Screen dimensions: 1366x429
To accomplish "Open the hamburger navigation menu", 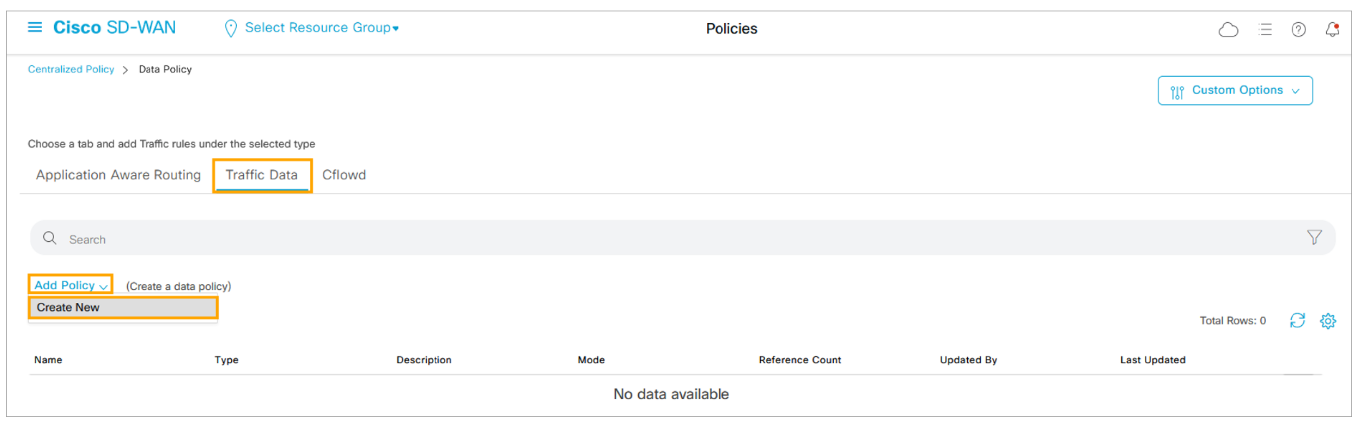I will (35, 28).
